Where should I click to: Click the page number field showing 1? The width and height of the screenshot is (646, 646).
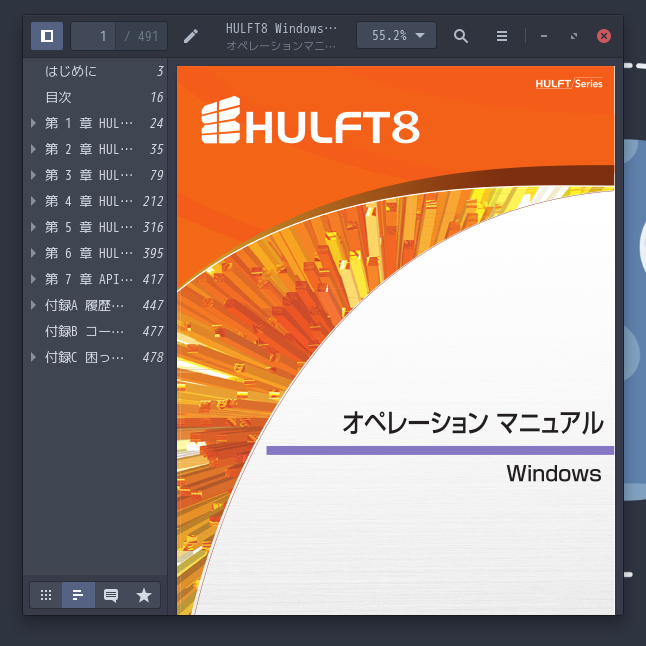(93, 36)
